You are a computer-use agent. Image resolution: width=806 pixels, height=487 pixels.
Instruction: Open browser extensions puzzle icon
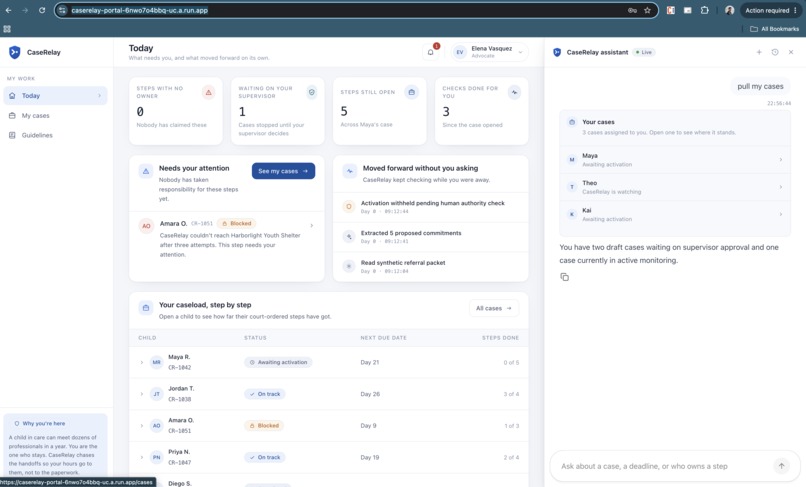[705, 10]
